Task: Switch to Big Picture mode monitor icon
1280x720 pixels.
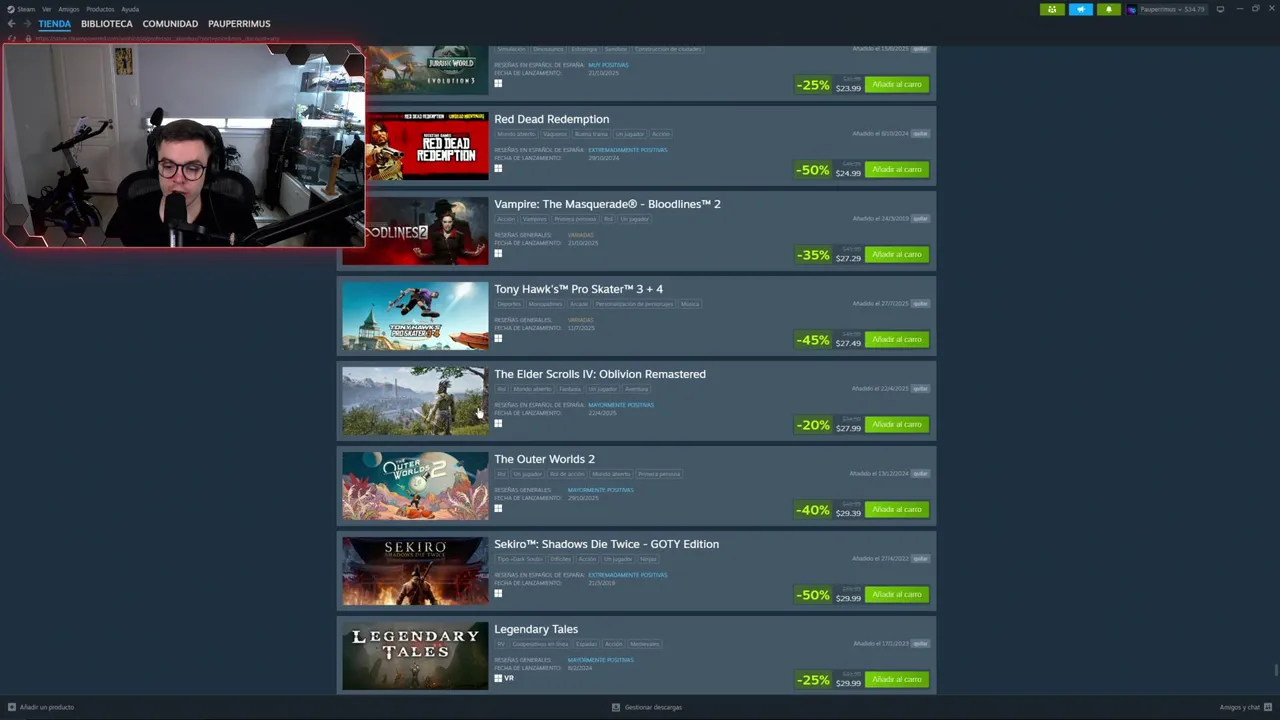Action: pos(1220,9)
